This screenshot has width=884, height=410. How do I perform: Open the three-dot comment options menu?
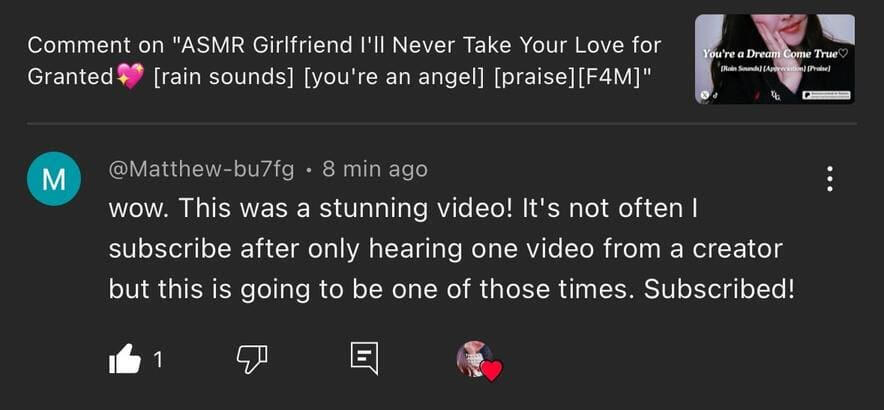tap(828, 179)
